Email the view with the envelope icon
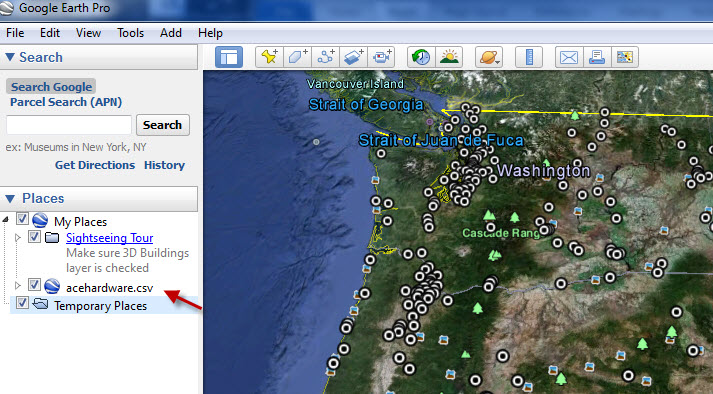713x394 pixels. (569, 57)
